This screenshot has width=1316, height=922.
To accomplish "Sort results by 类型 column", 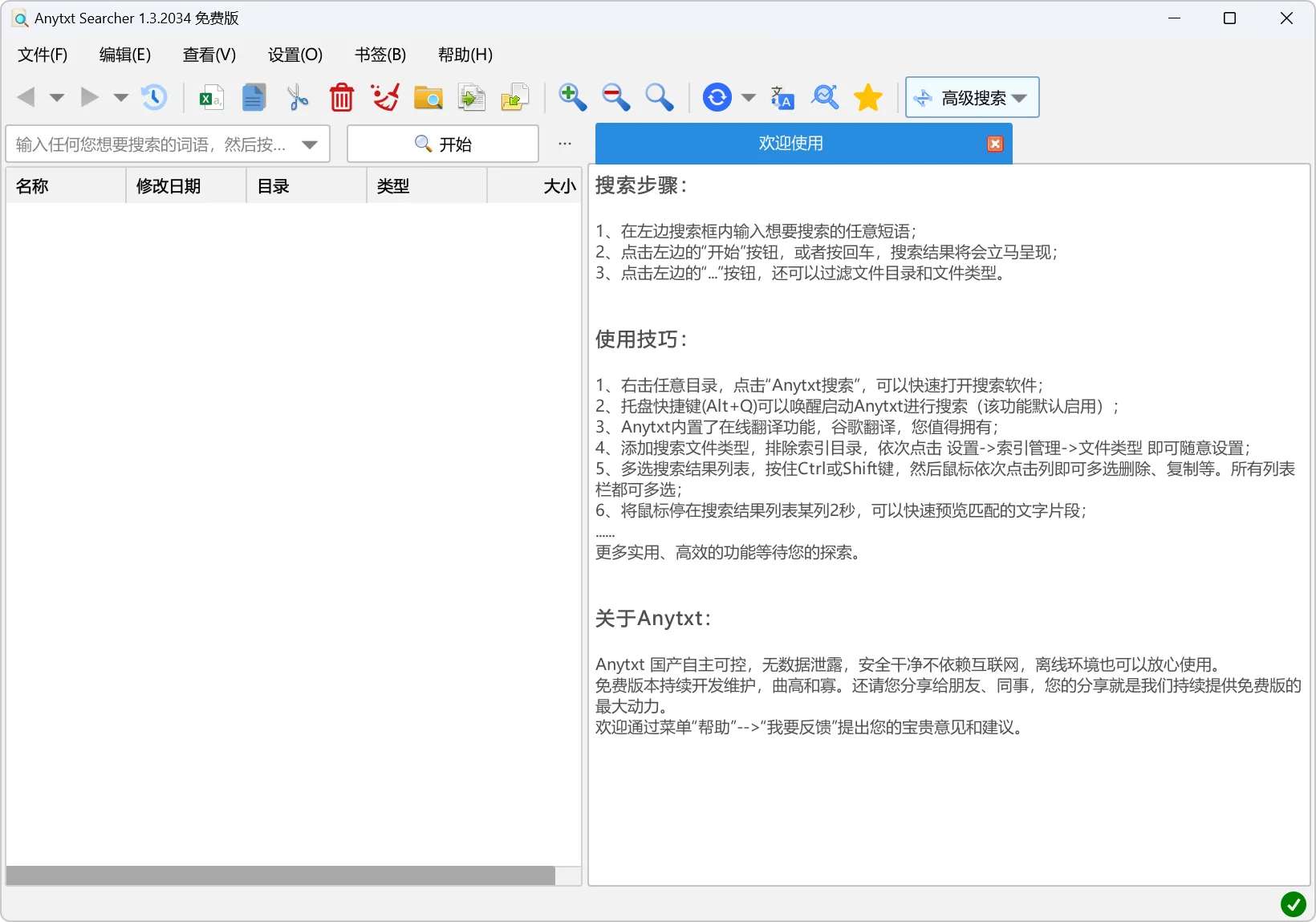I will 427,186.
